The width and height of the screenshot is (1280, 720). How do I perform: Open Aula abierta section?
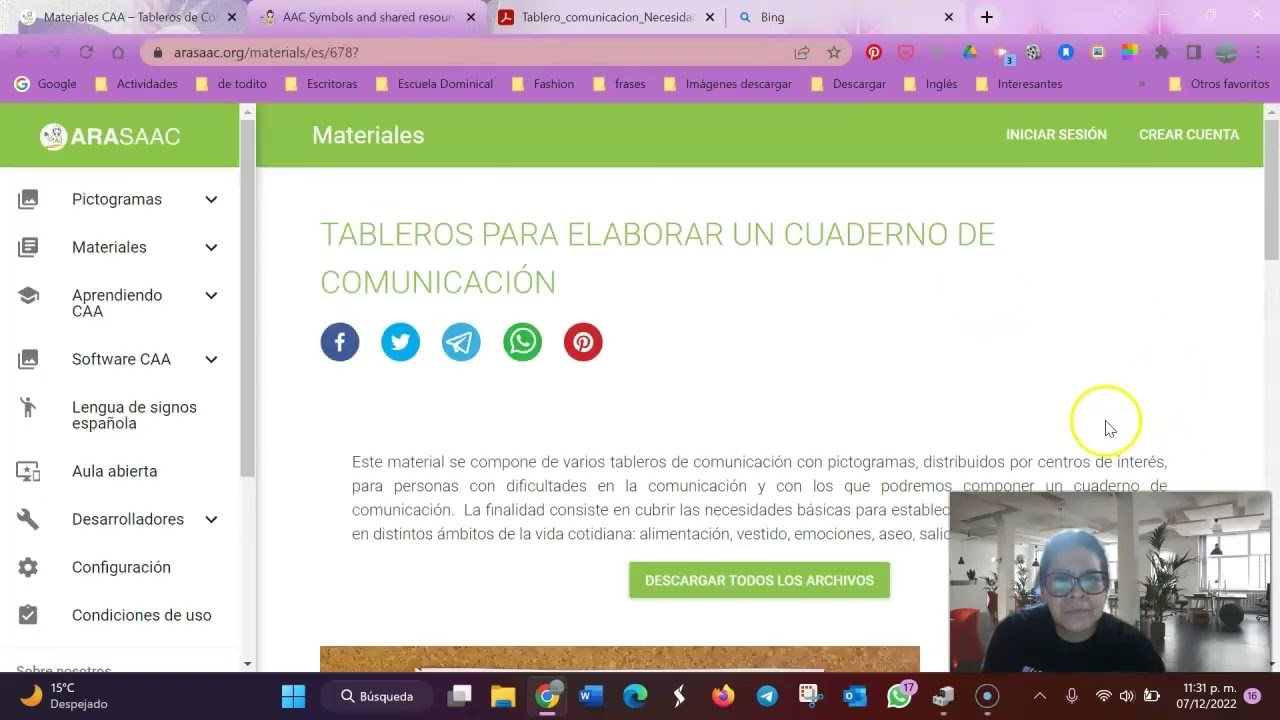114,471
